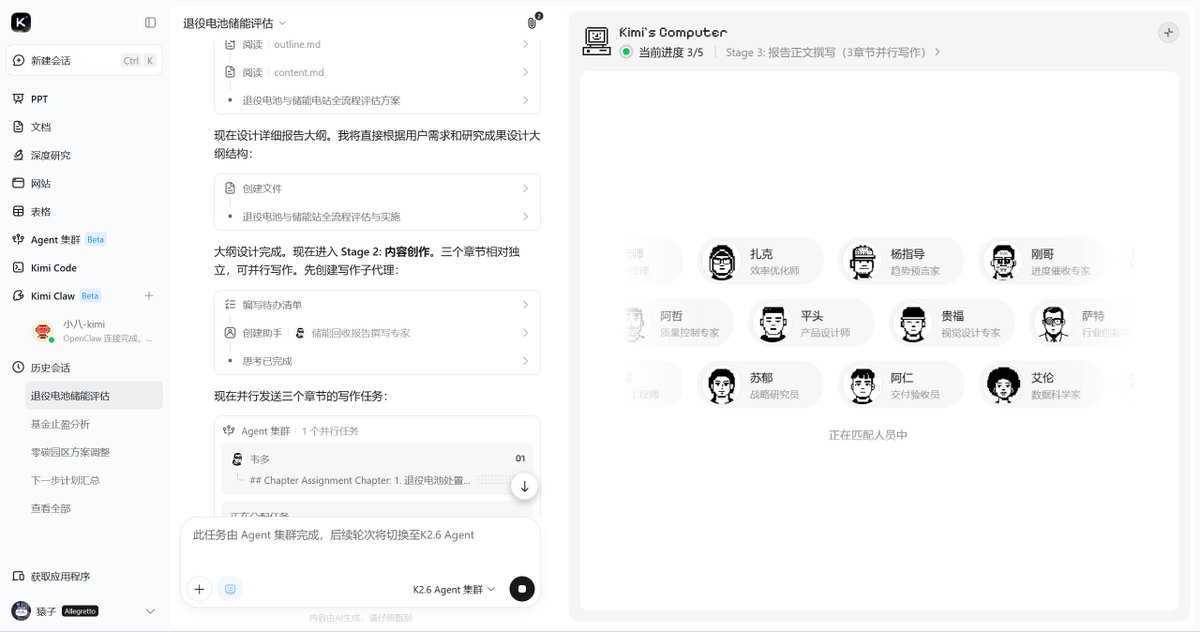Collapse the sidebar with panel icon

(150, 22)
